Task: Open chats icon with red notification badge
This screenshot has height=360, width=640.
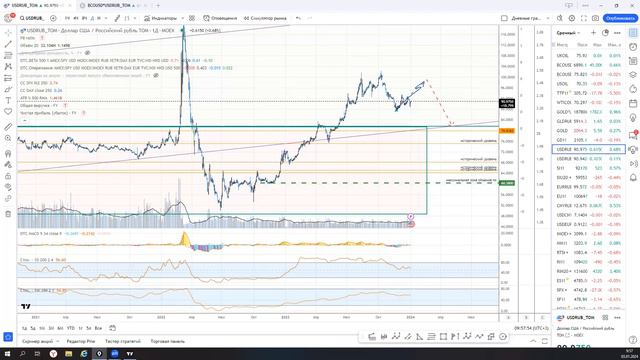Action: coord(633,135)
